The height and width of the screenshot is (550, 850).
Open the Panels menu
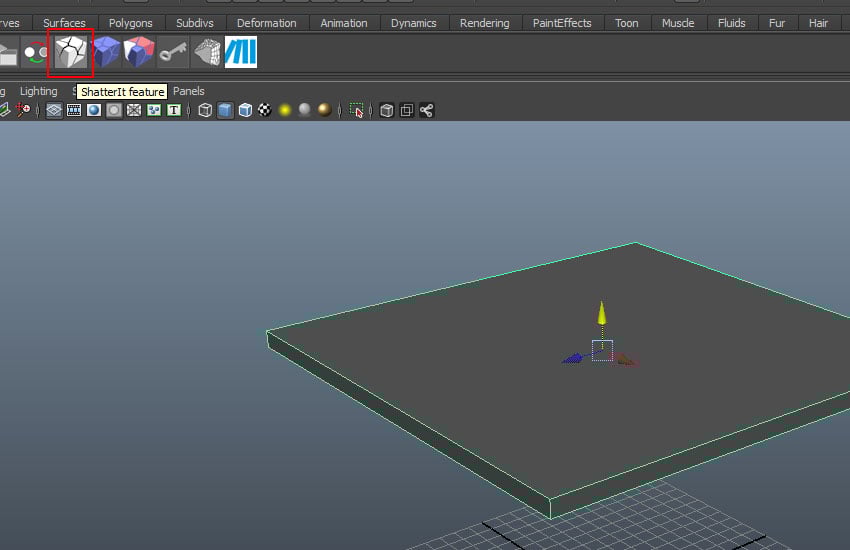(x=188, y=91)
